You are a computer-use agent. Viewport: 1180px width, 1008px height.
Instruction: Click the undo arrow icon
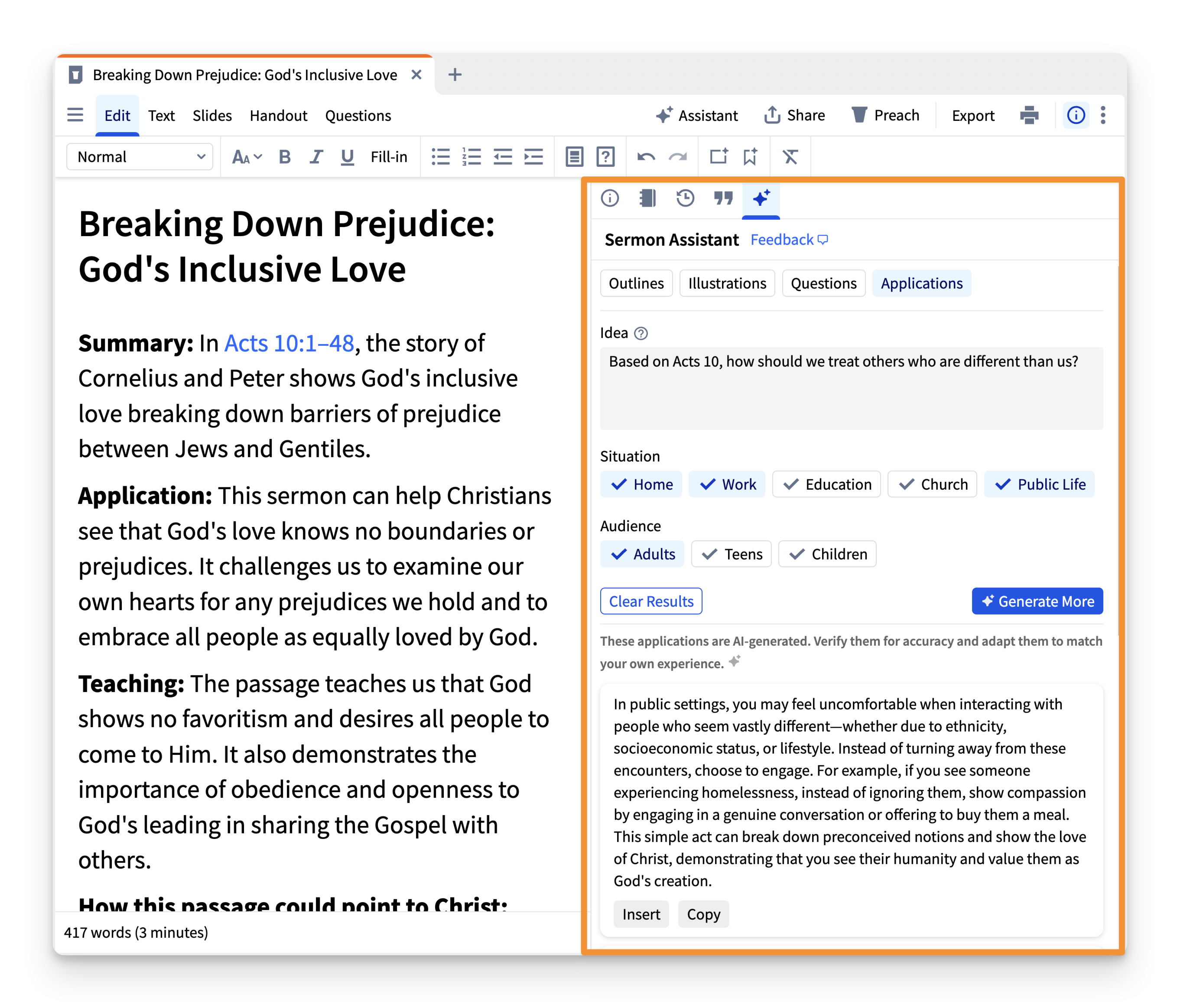(647, 156)
